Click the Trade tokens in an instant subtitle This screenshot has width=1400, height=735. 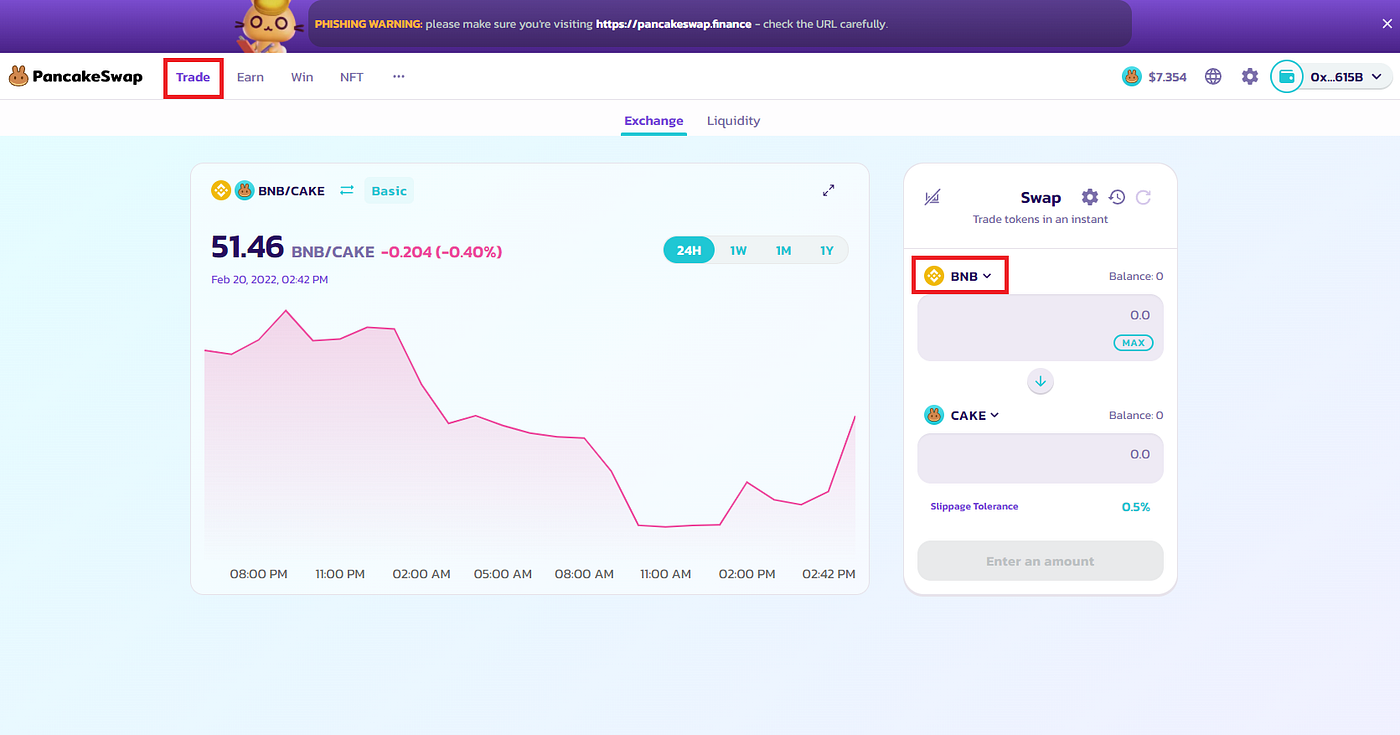pos(1040,219)
